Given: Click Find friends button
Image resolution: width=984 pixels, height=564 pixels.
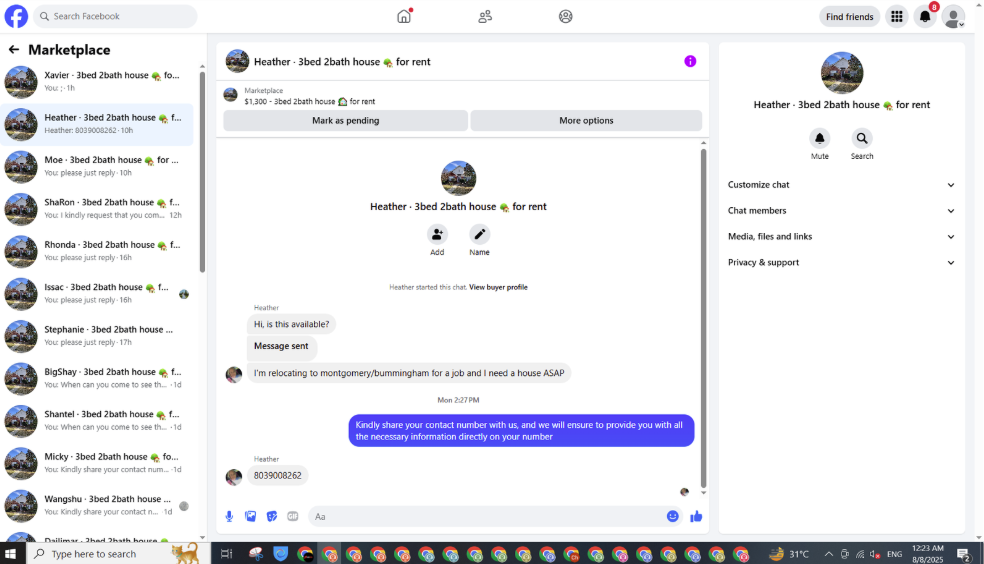Looking at the screenshot, I should coord(850,16).
